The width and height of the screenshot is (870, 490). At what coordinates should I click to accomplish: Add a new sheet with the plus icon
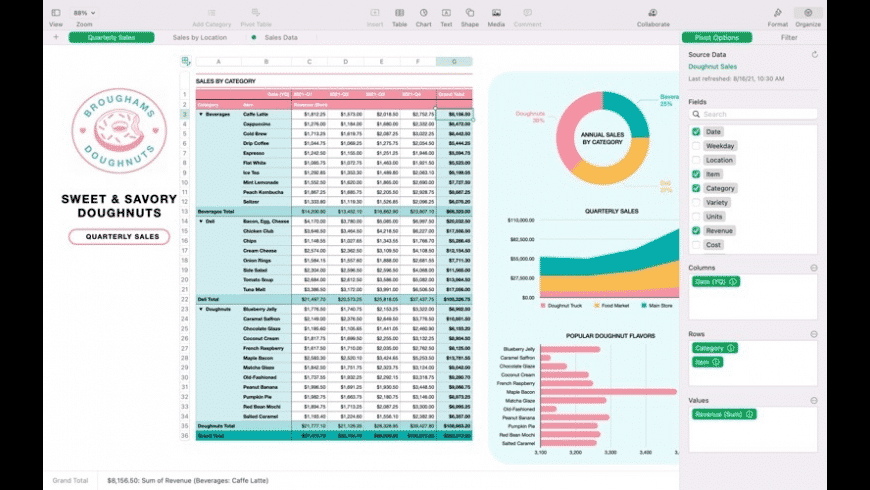56,37
